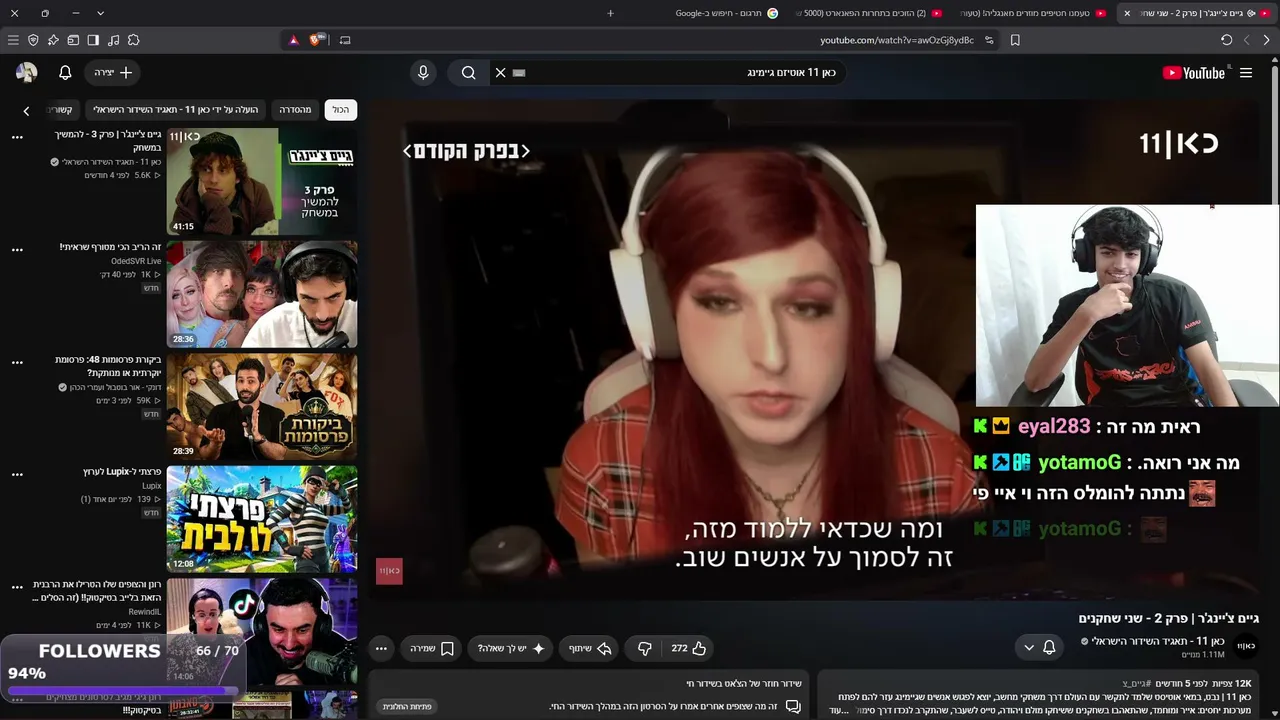Show more filter chips with arrow
The width and height of the screenshot is (1280, 720).
click(26, 110)
